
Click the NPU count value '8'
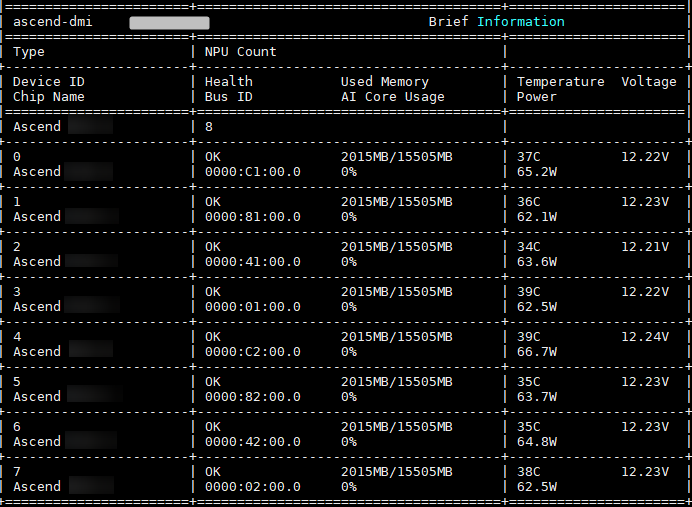tap(209, 127)
